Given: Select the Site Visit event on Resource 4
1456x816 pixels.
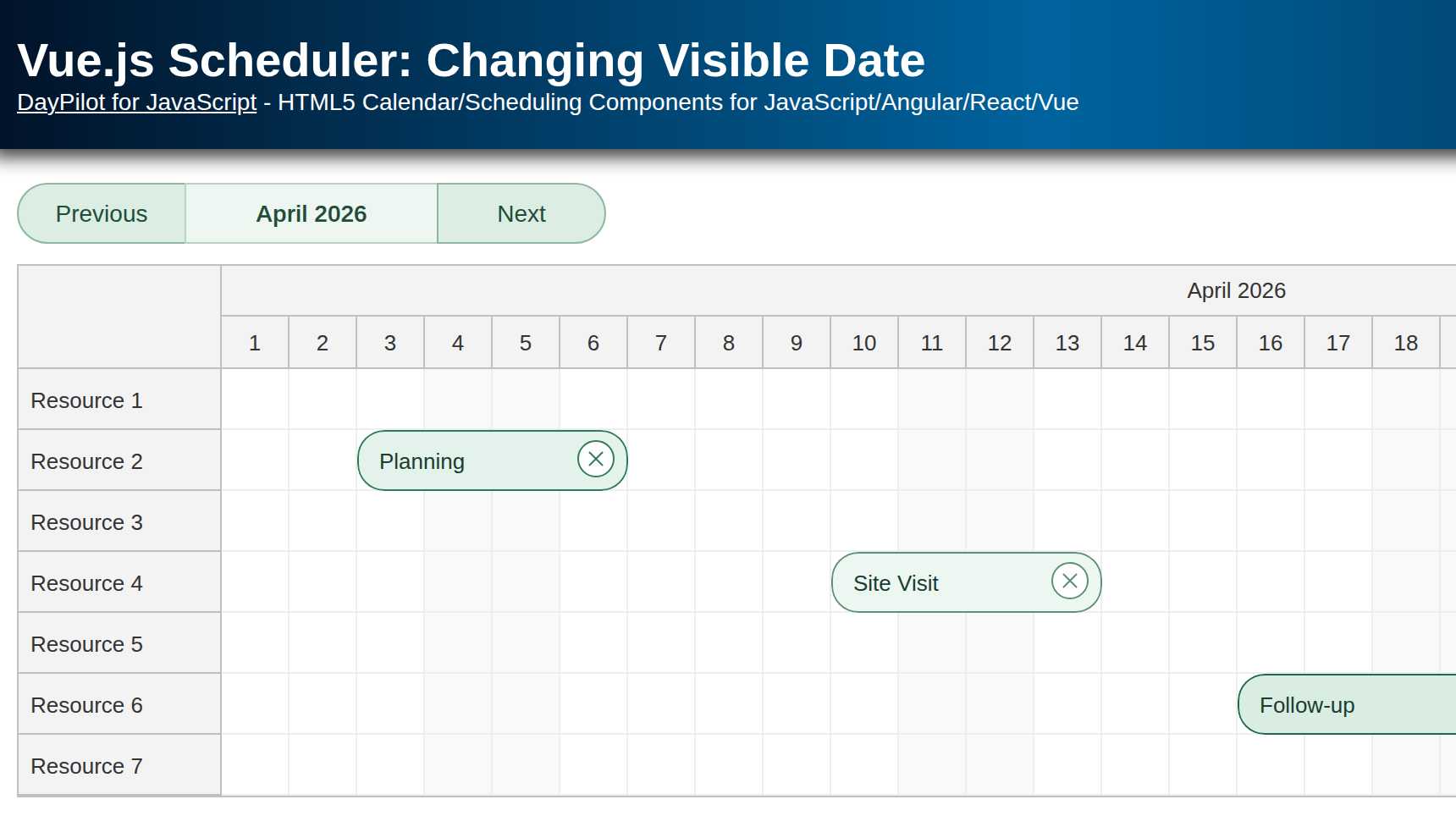Looking at the screenshot, I should 923,582.
